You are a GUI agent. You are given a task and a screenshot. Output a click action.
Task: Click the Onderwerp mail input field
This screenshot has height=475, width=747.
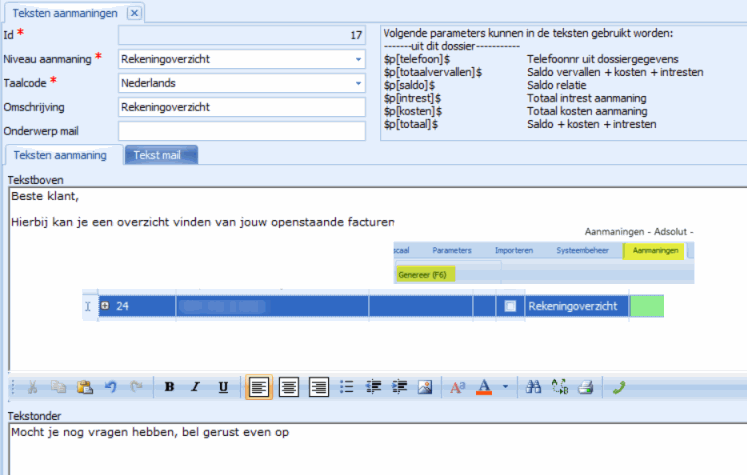pyautogui.click(x=243, y=131)
